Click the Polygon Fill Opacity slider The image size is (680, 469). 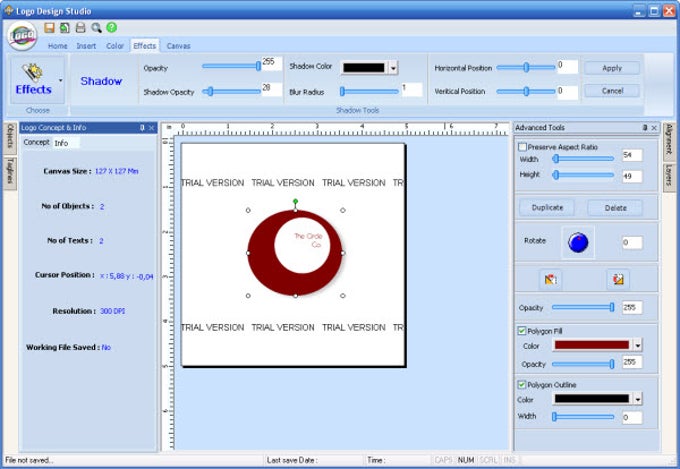pos(583,364)
